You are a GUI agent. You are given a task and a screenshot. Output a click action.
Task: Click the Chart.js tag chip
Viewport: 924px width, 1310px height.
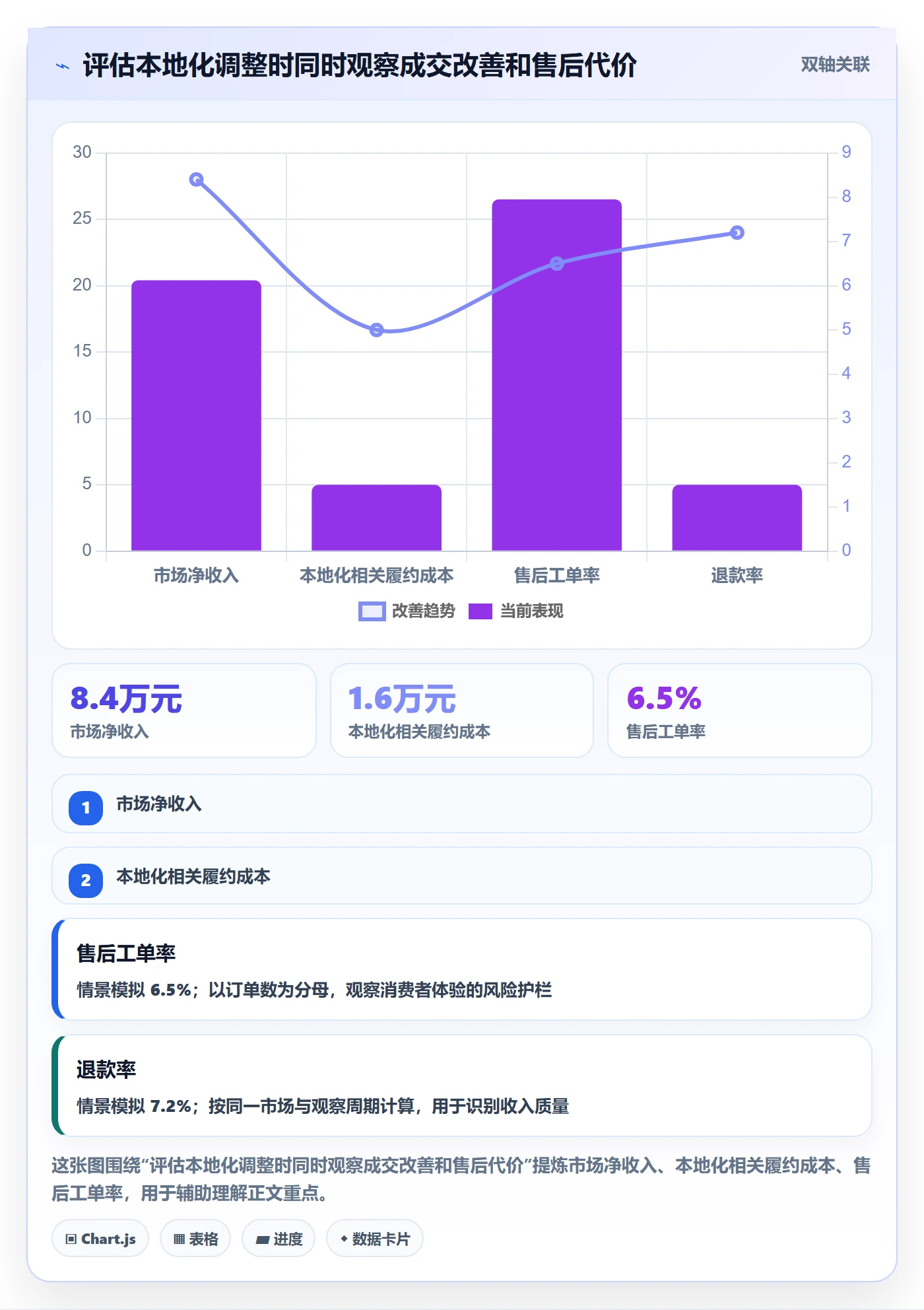(100, 1239)
